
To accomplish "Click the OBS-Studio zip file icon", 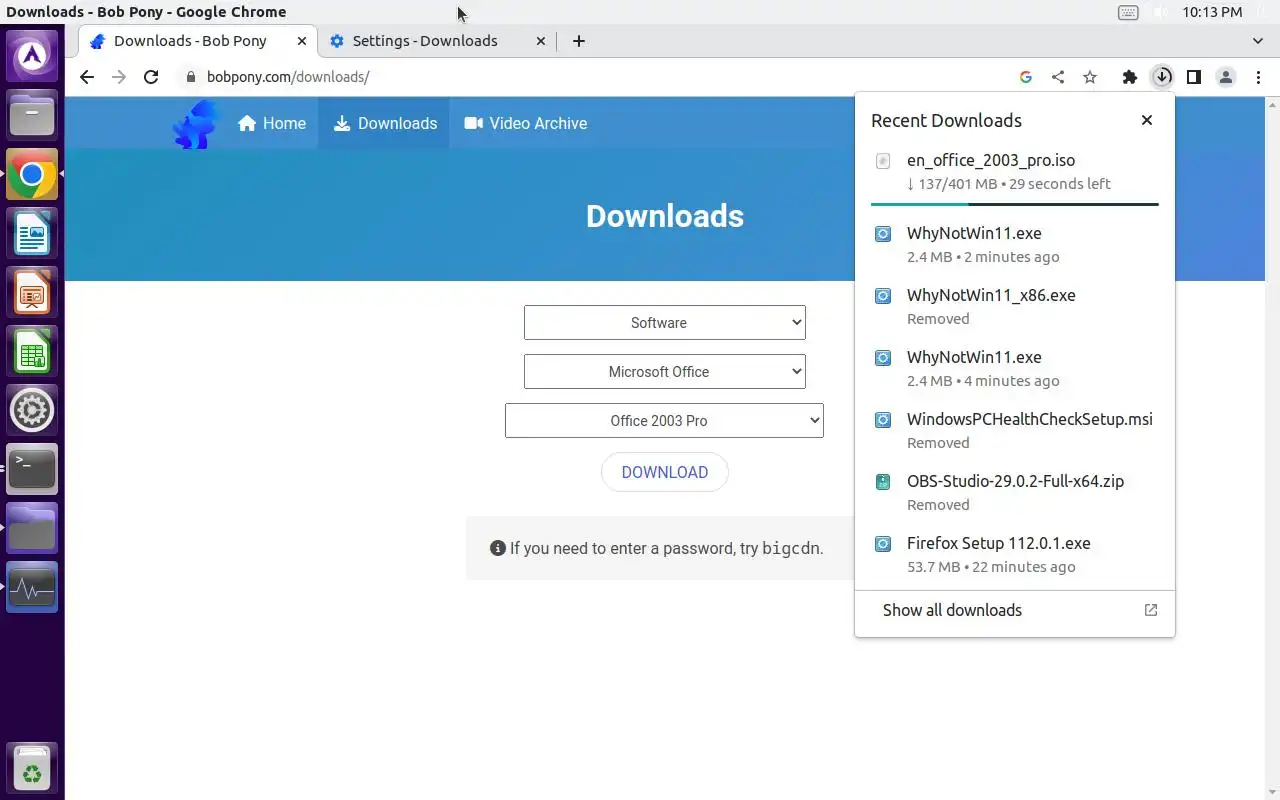I will (x=883, y=482).
